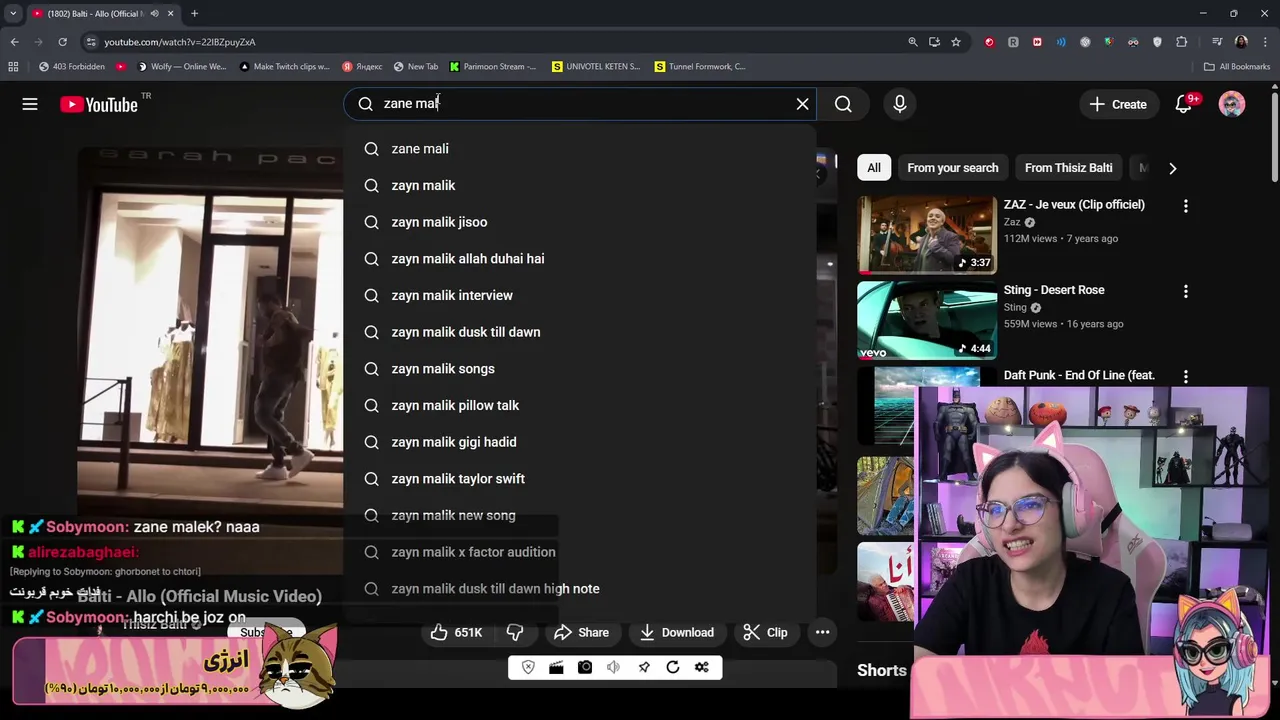Choose the 'zane mali' suggestion
Screen dimensions: 1280x720
click(580, 149)
